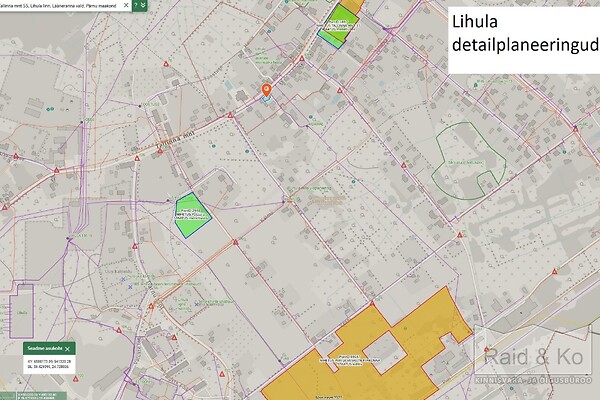Viewport: 600px width, 400px height.
Task: Select the green-outlined area on the right
Action: (x=468, y=158)
